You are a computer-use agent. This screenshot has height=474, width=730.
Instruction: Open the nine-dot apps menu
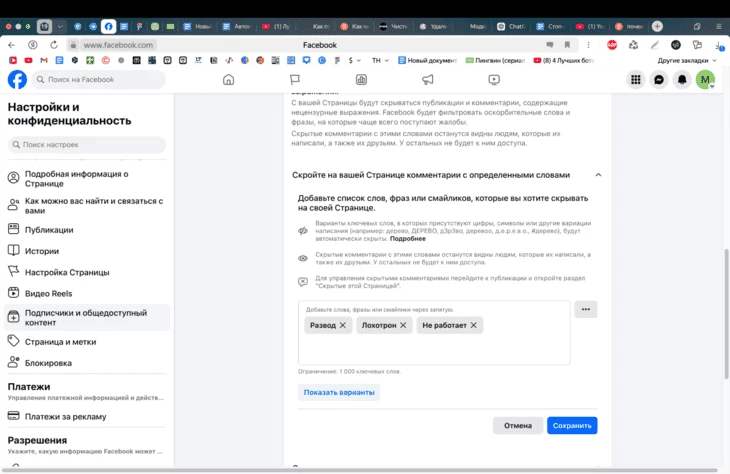pos(635,80)
